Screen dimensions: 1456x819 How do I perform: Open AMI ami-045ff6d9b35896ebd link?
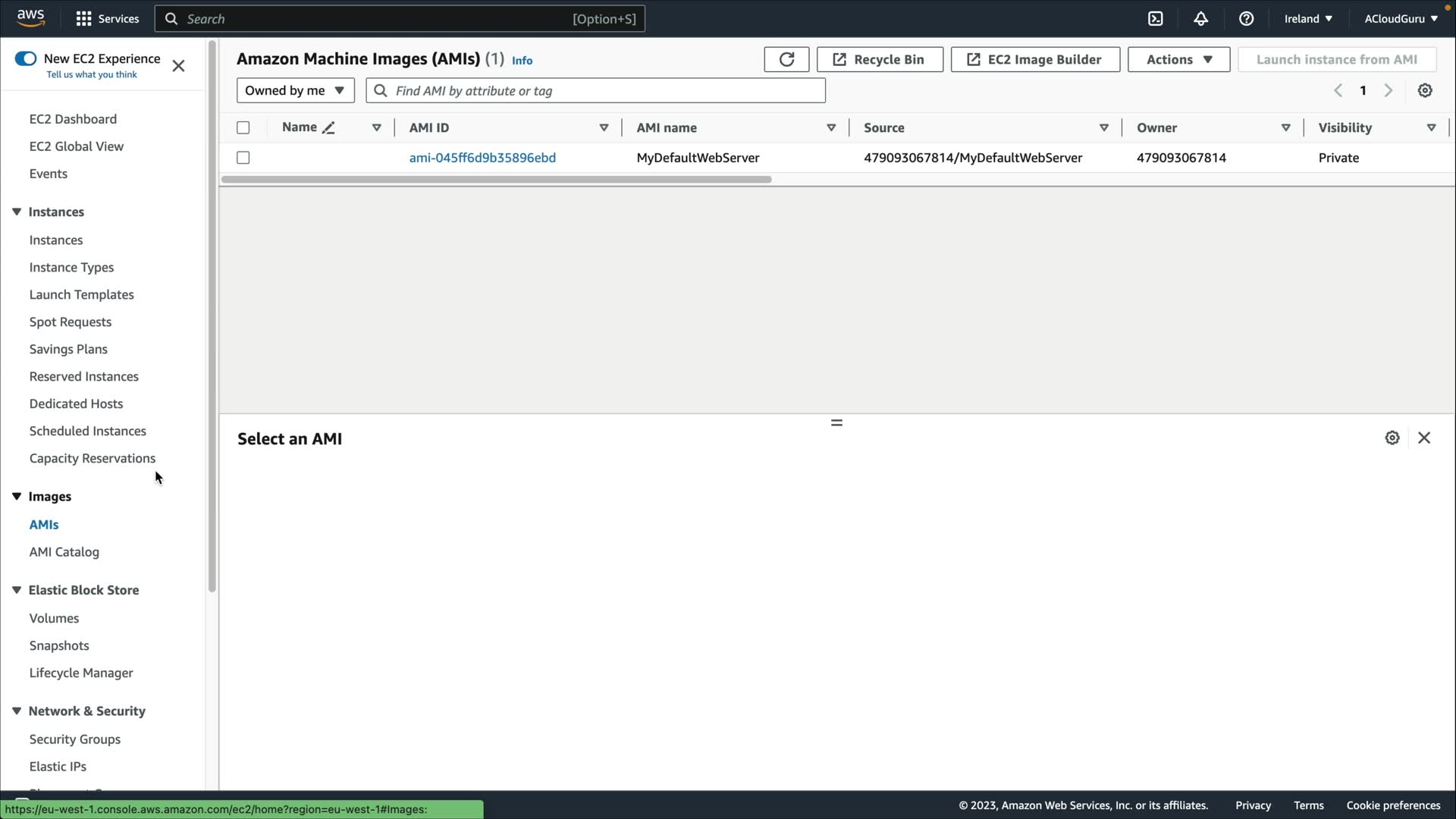point(482,158)
